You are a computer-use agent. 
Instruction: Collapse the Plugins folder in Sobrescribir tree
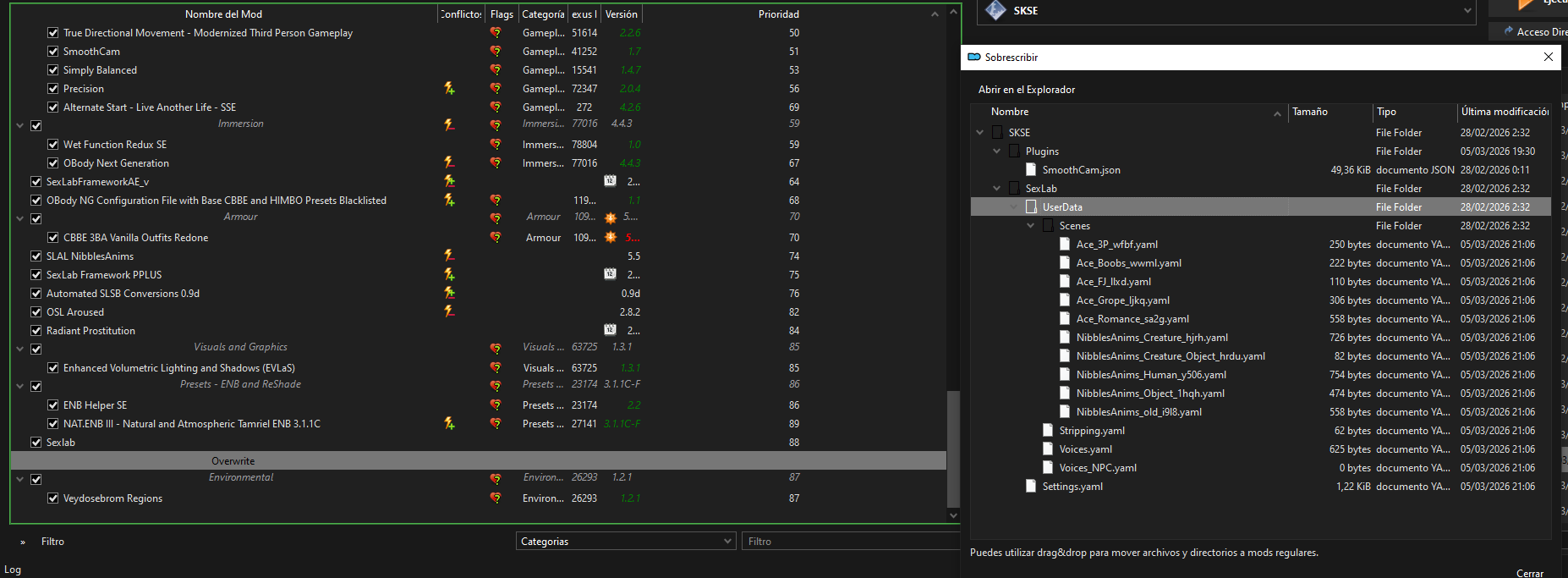tap(996, 151)
